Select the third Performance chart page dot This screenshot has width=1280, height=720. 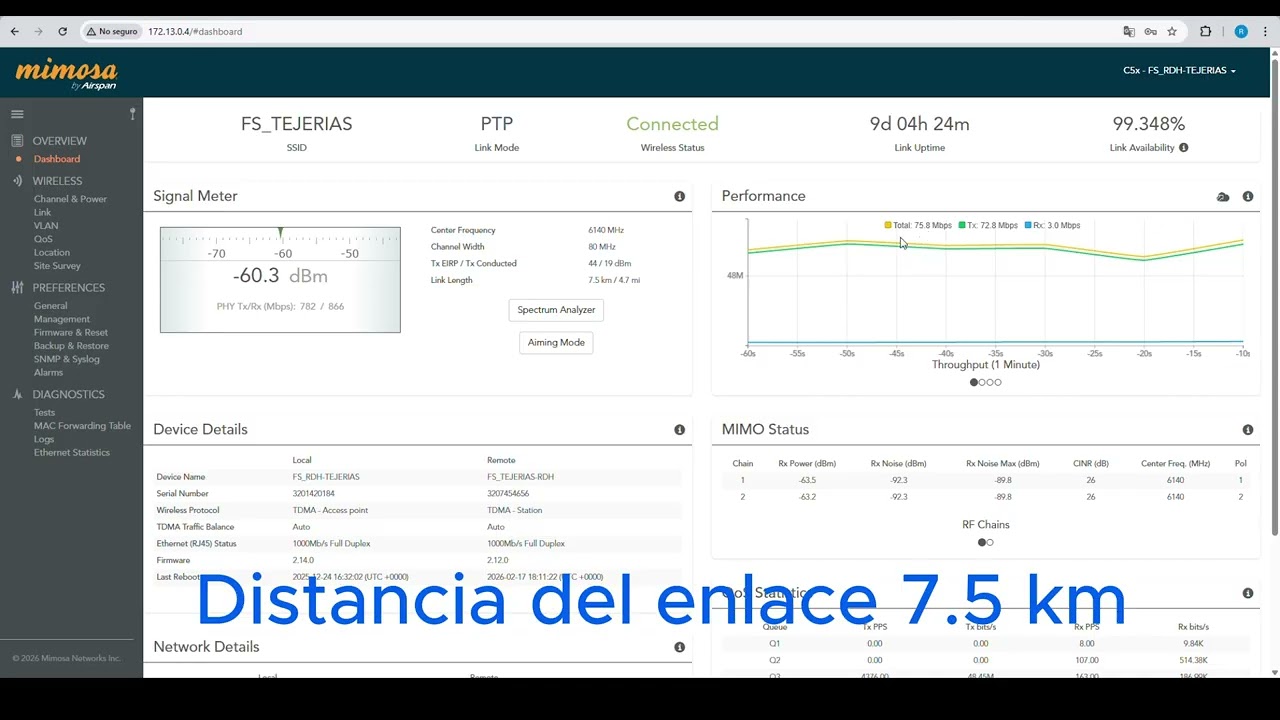[x=990, y=382]
